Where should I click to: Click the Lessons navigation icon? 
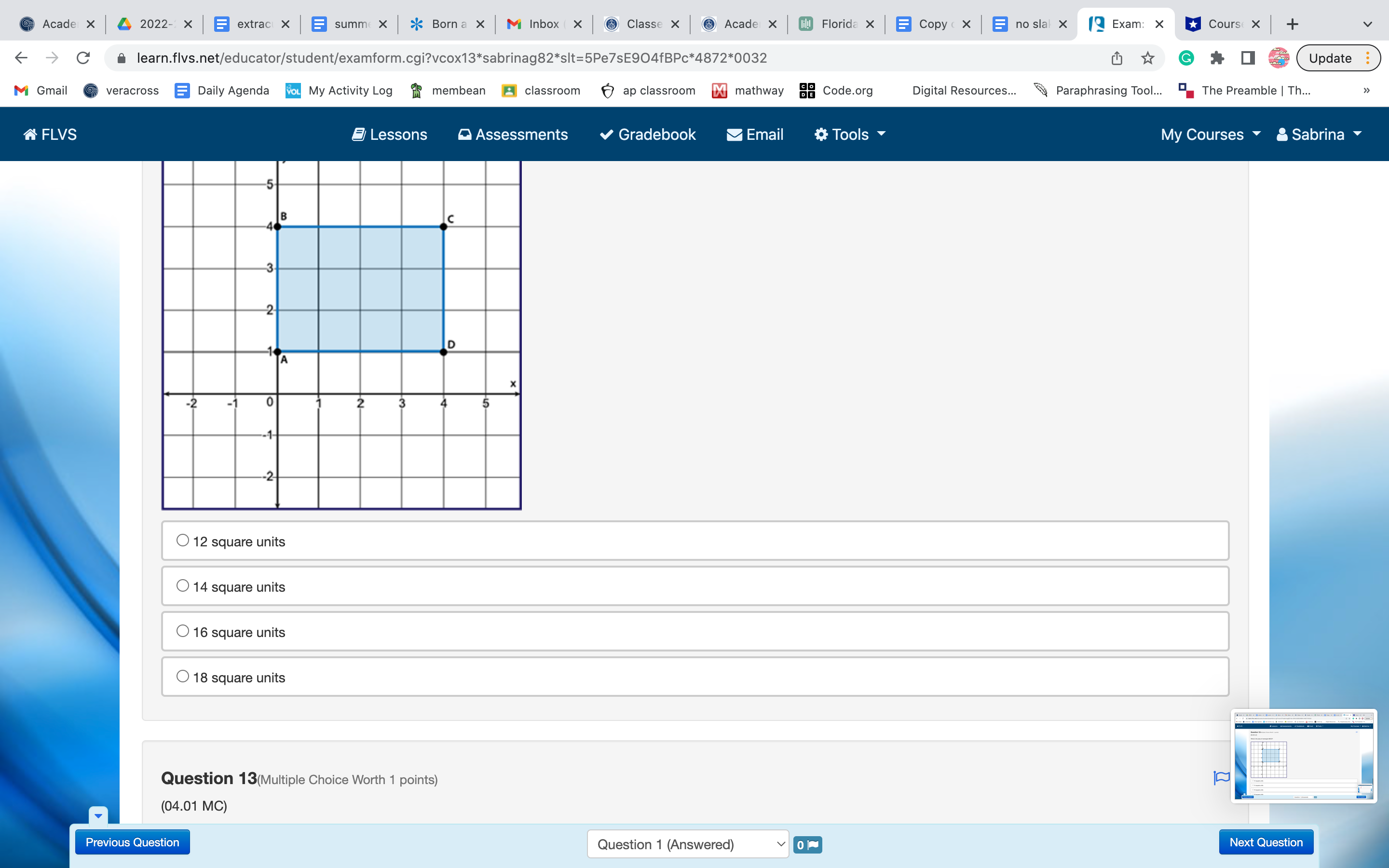pos(359,134)
